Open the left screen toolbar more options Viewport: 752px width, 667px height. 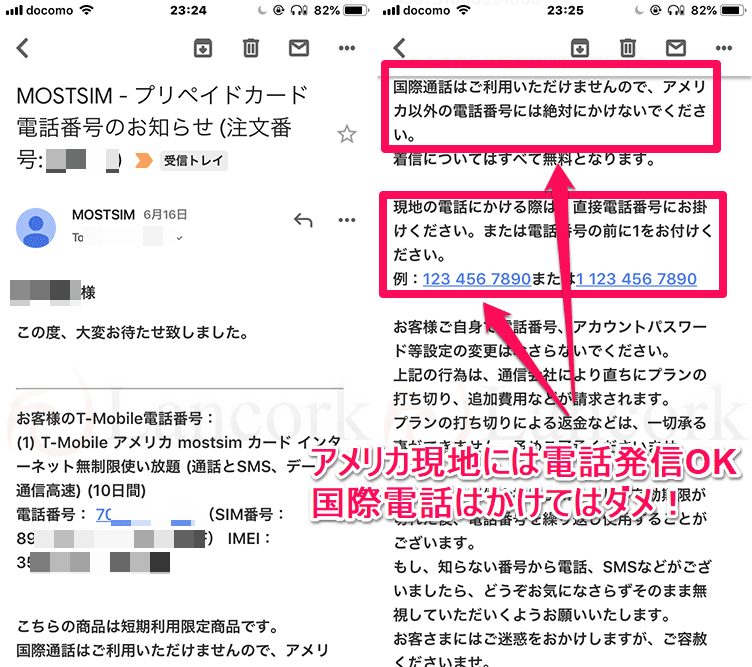tap(347, 48)
